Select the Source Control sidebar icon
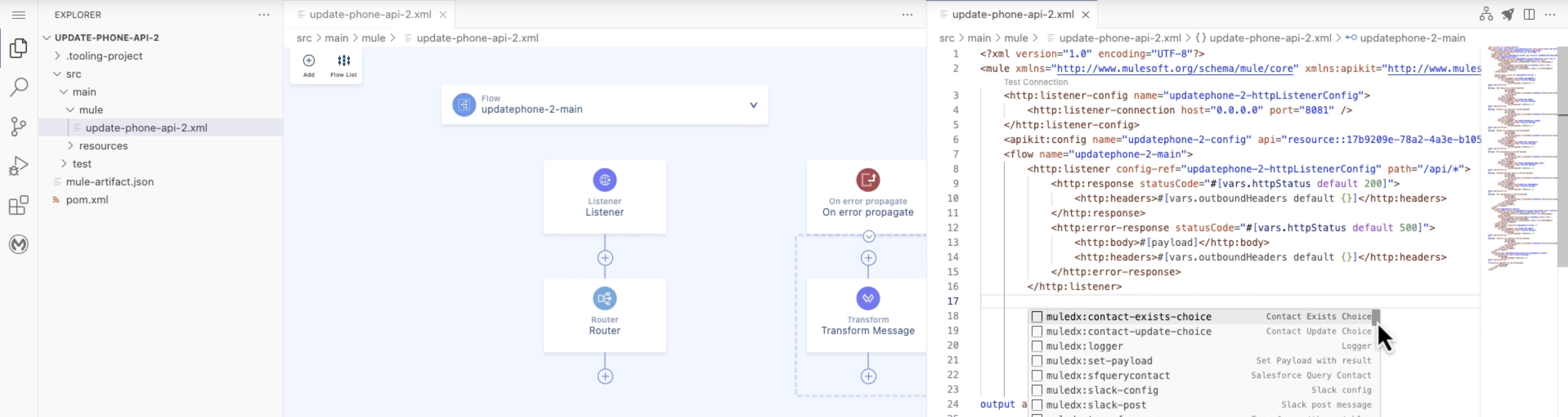This screenshot has height=417, width=1568. (x=18, y=126)
